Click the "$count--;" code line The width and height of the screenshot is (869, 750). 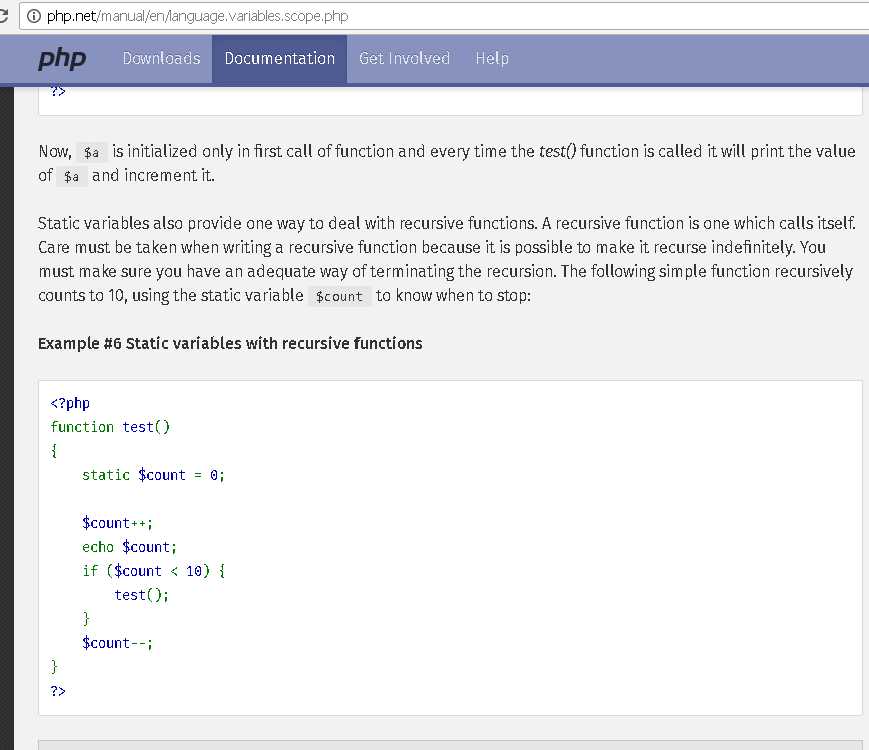[x=117, y=643]
